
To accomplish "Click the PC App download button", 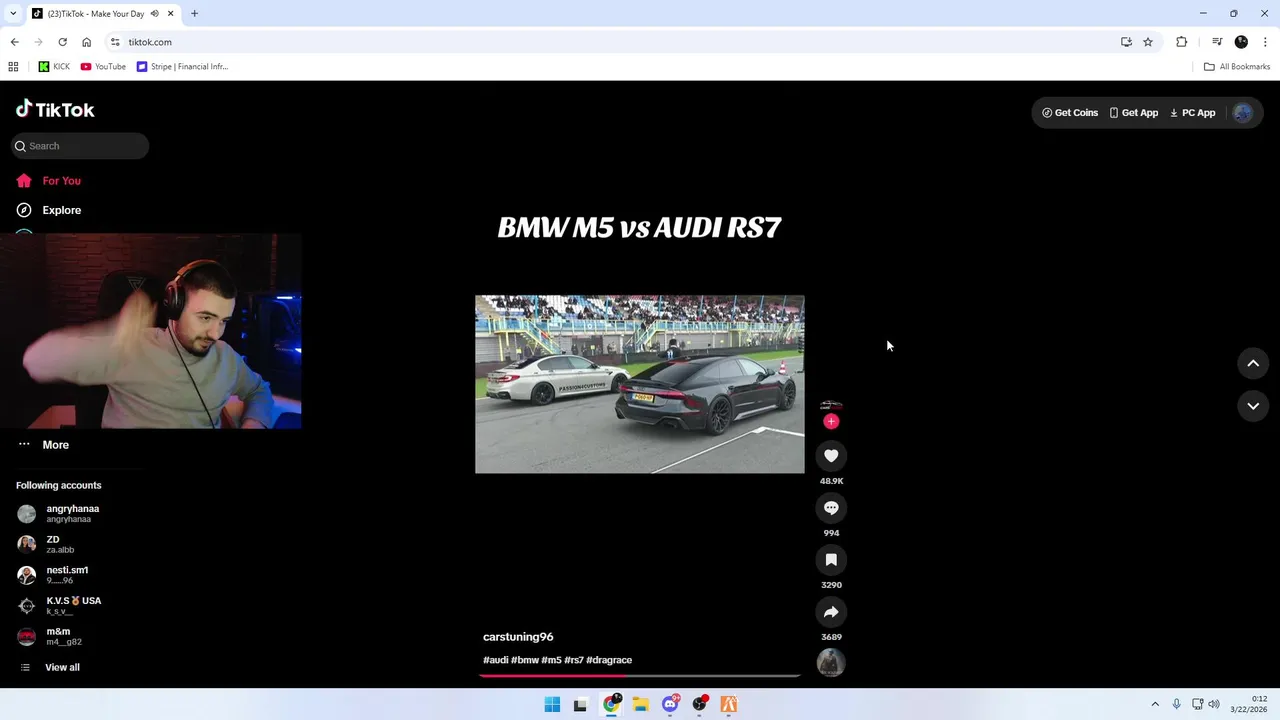I will (1192, 113).
